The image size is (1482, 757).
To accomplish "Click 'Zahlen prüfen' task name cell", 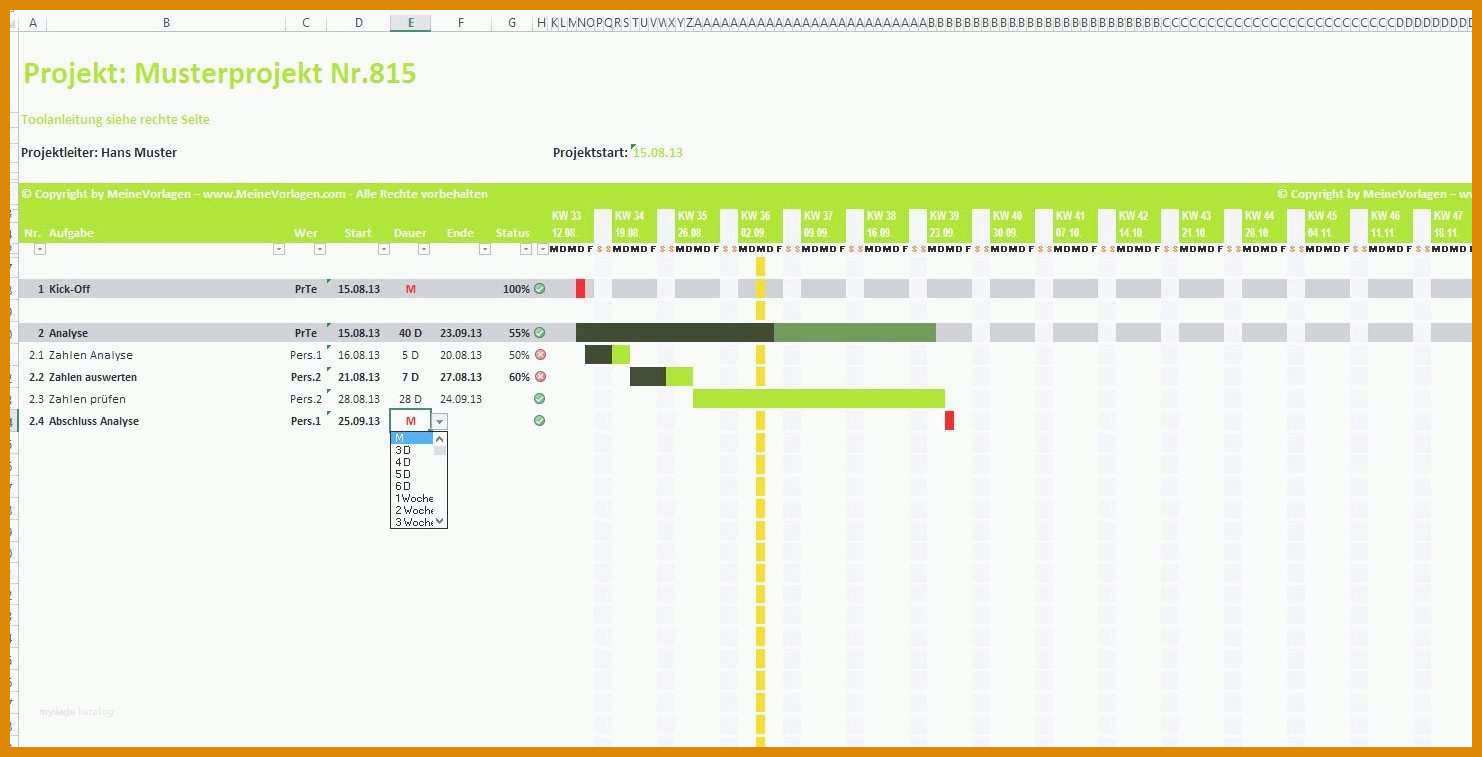I will (87, 399).
